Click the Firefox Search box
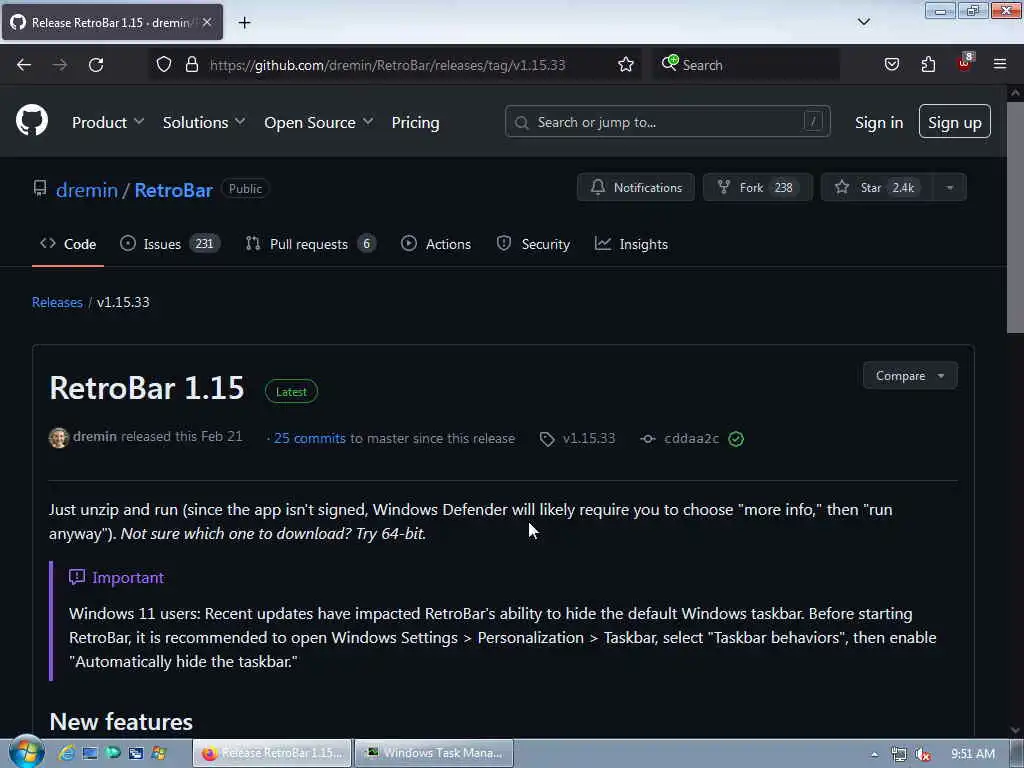Viewport: 1024px width, 768px height. (746, 65)
